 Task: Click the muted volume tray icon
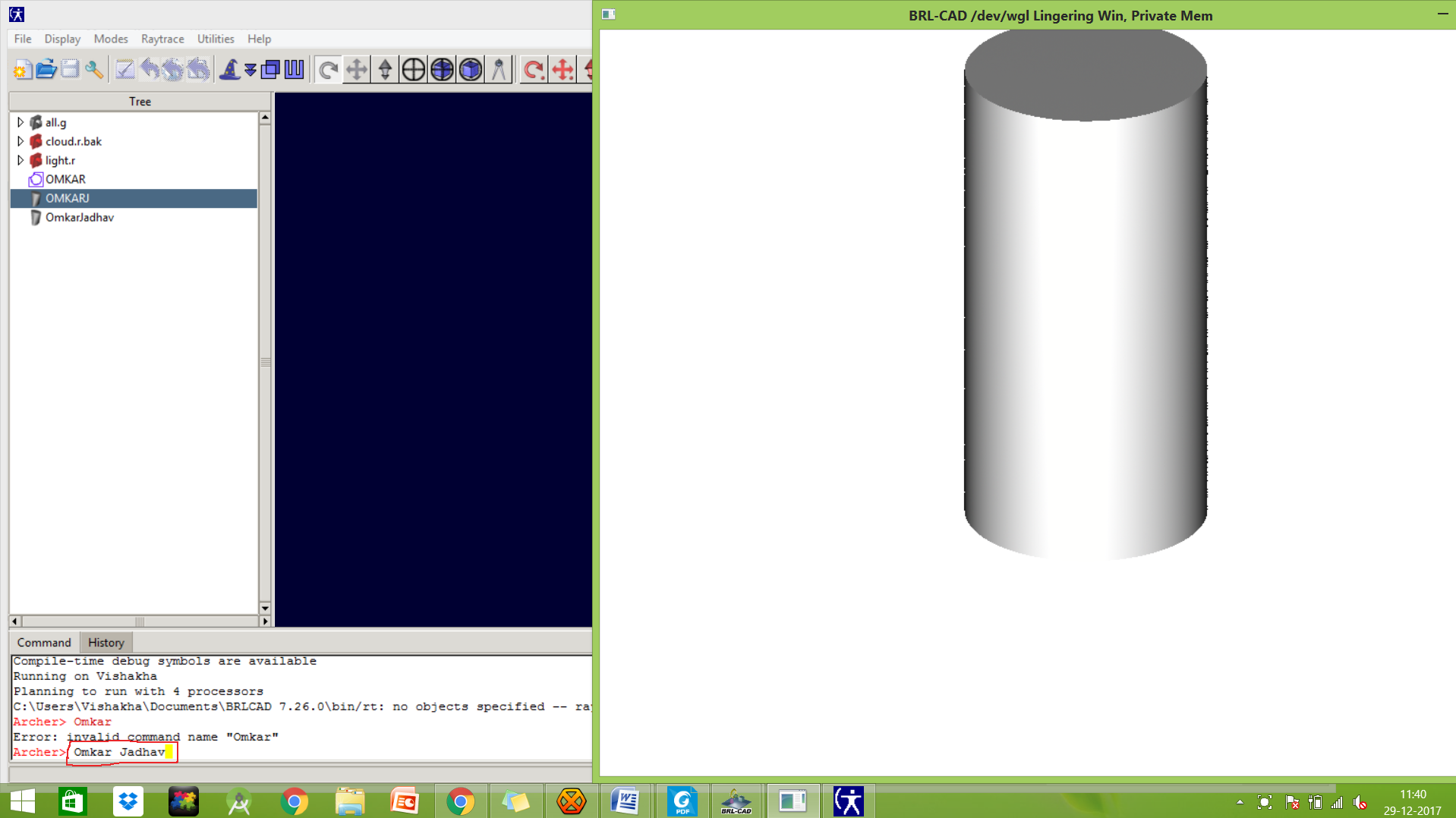click(1360, 802)
